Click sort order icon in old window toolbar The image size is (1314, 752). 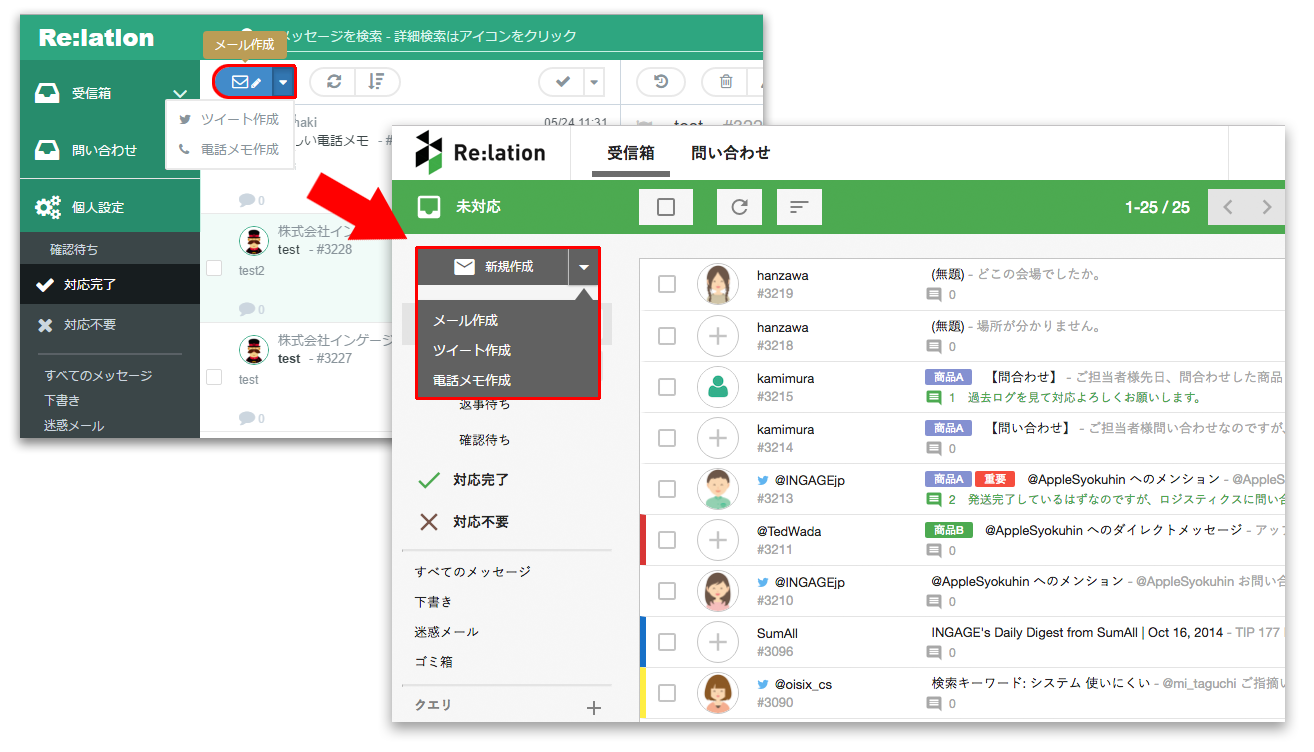376,82
